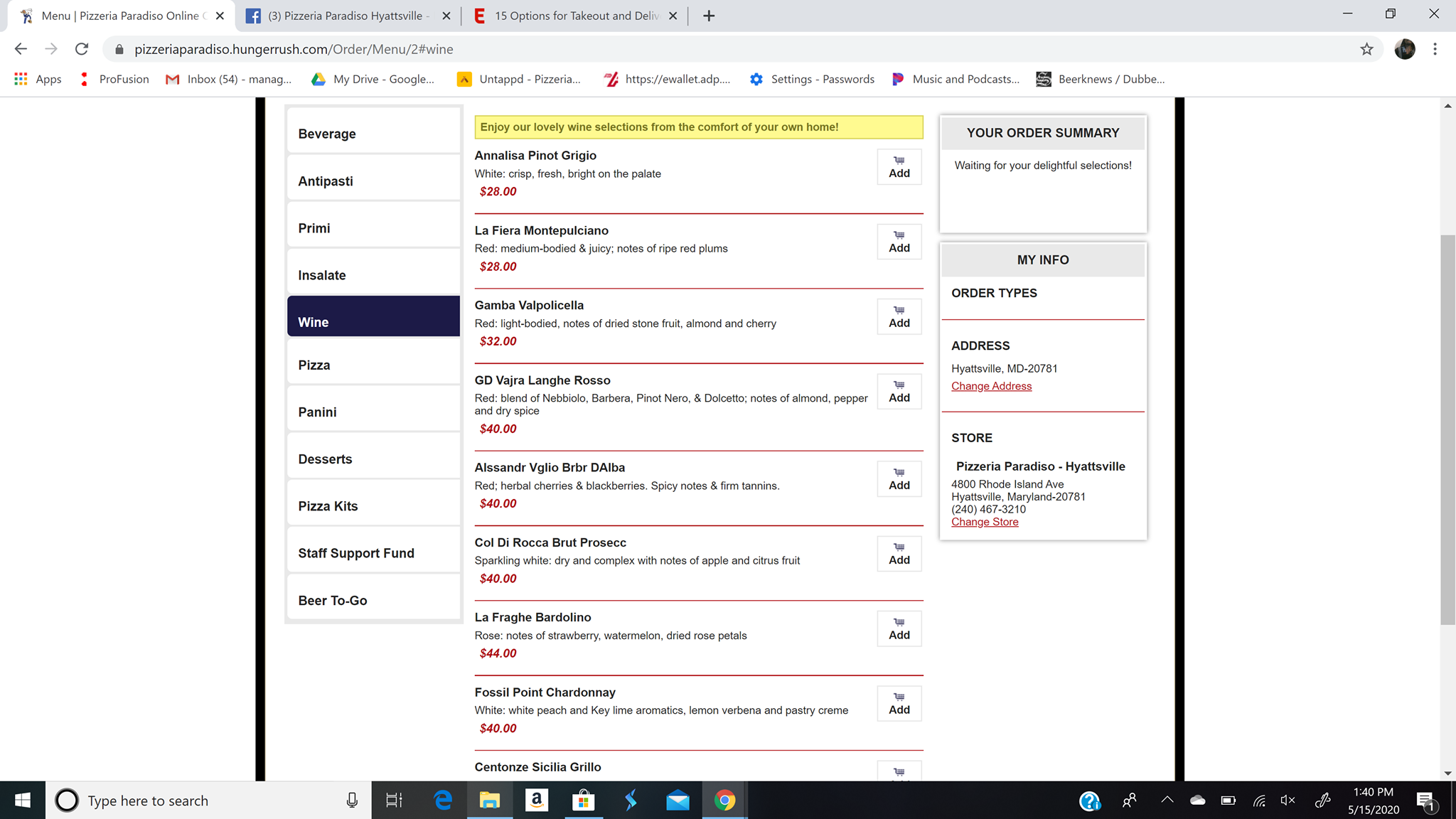Open a new browser tab
Image resolution: width=1456 pixels, height=819 pixels.
(x=709, y=16)
